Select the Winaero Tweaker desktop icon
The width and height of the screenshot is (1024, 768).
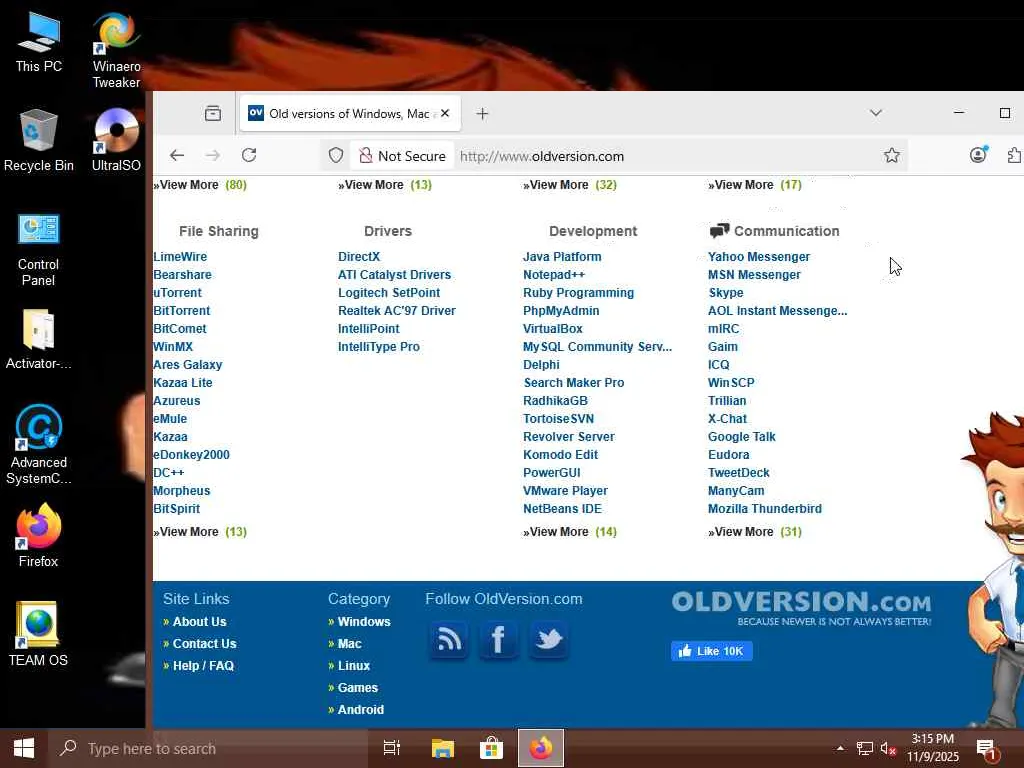click(116, 50)
